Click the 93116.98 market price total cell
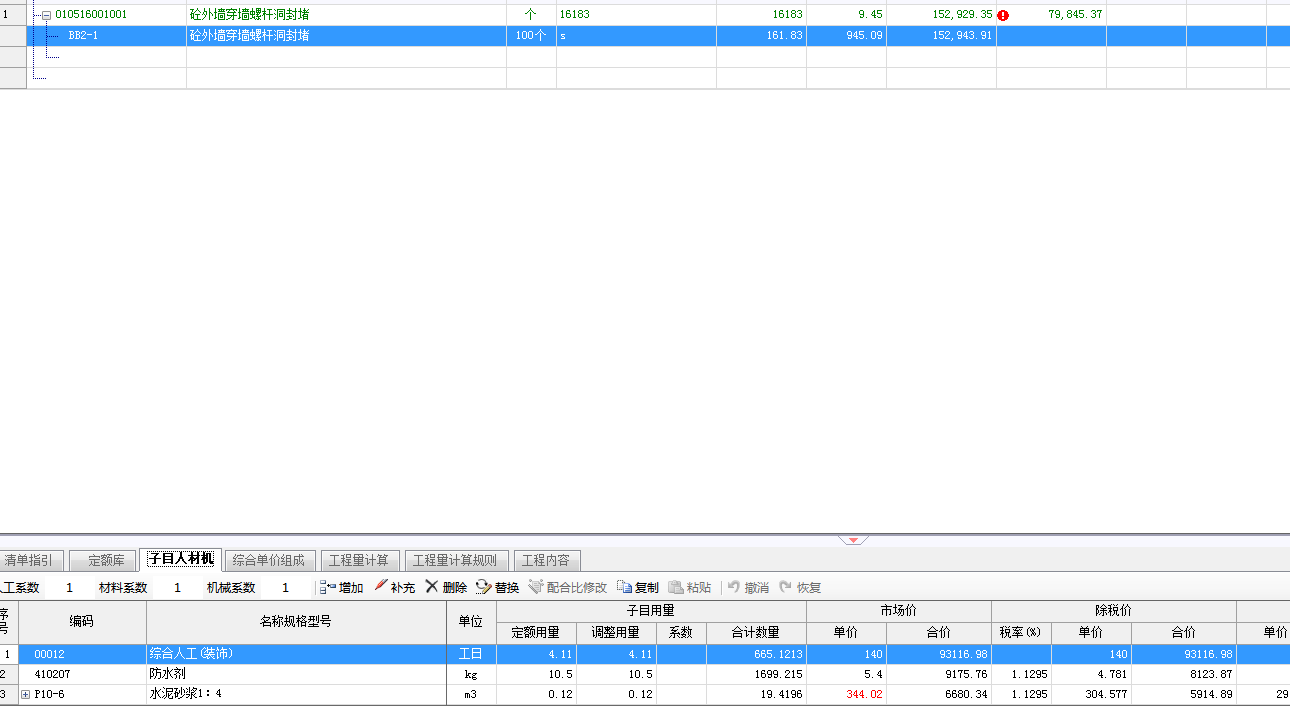The height and width of the screenshot is (724, 1290). point(939,654)
